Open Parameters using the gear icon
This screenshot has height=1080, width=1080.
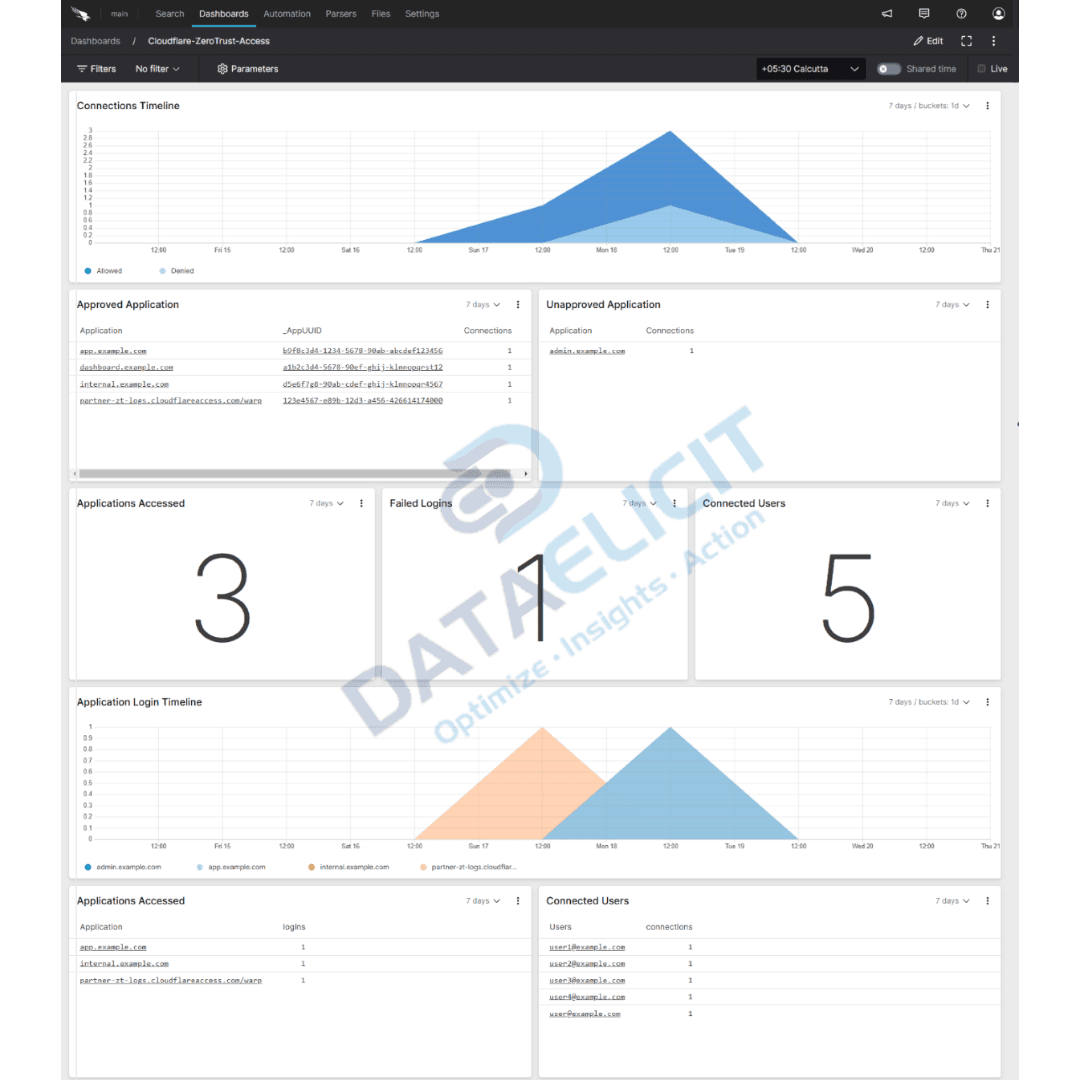coord(248,68)
